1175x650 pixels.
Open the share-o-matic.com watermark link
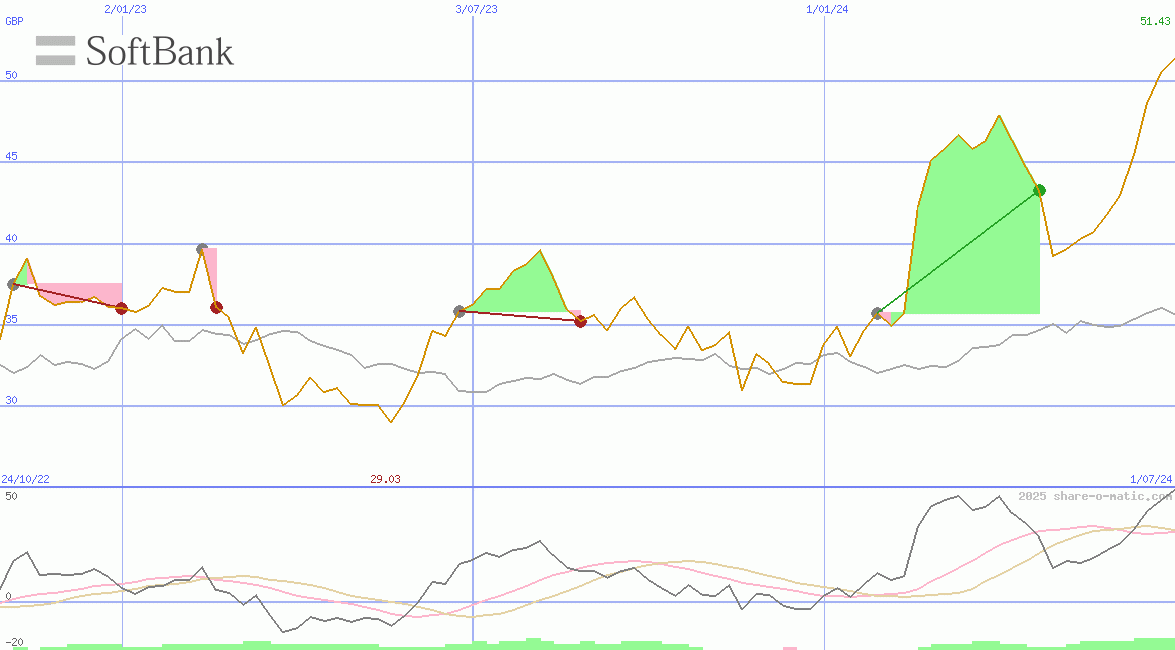coord(1095,496)
